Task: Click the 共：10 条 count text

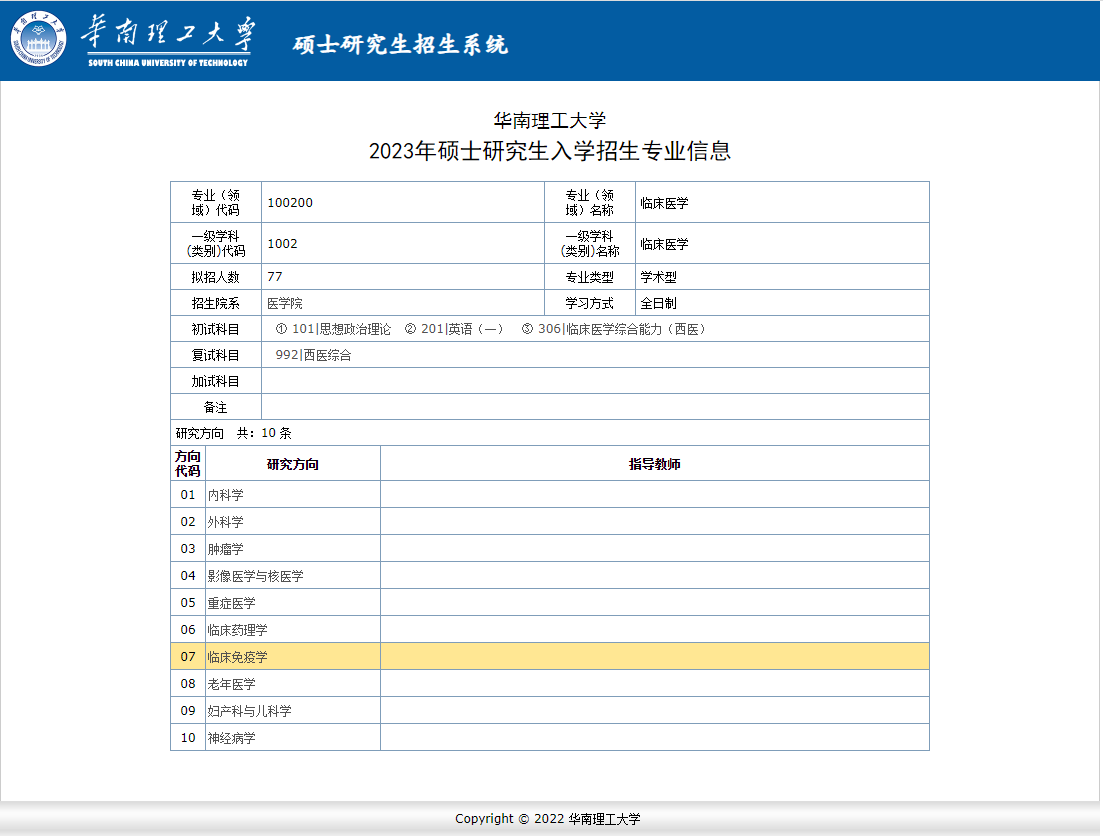Action: click(264, 433)
